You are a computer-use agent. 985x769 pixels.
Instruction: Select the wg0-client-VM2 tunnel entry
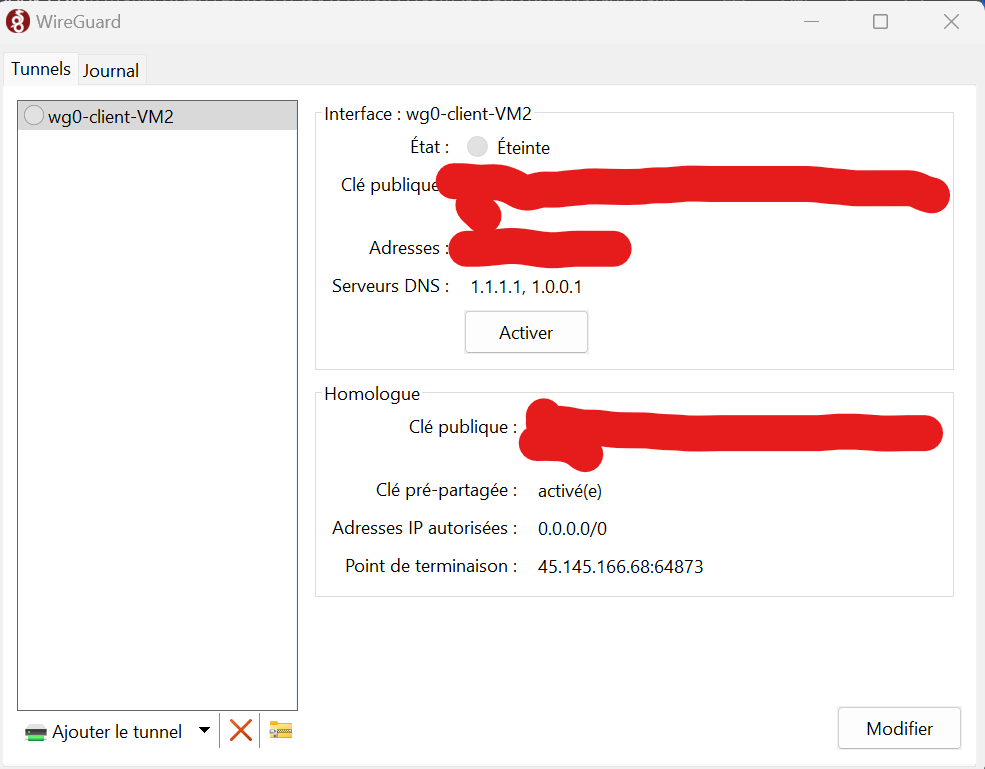pyautogui.click(x=111, y=117)
